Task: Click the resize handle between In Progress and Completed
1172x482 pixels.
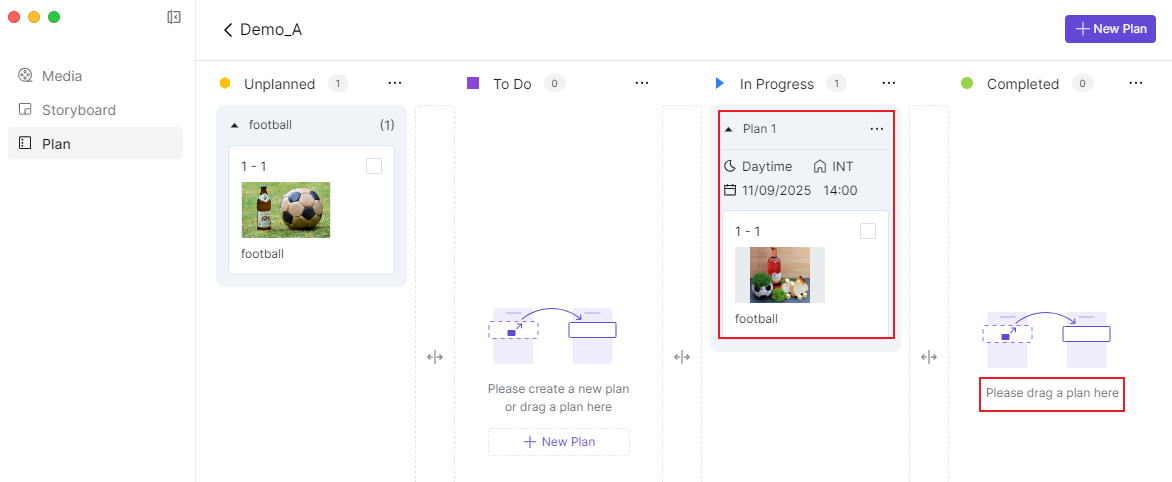Action: (929, 357)
